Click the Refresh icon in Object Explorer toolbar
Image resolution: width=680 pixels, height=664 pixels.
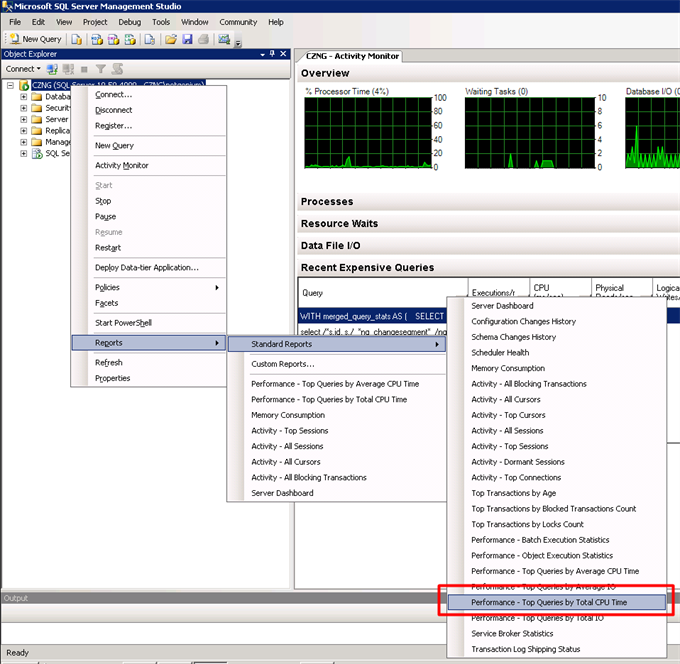coord(117,69)
